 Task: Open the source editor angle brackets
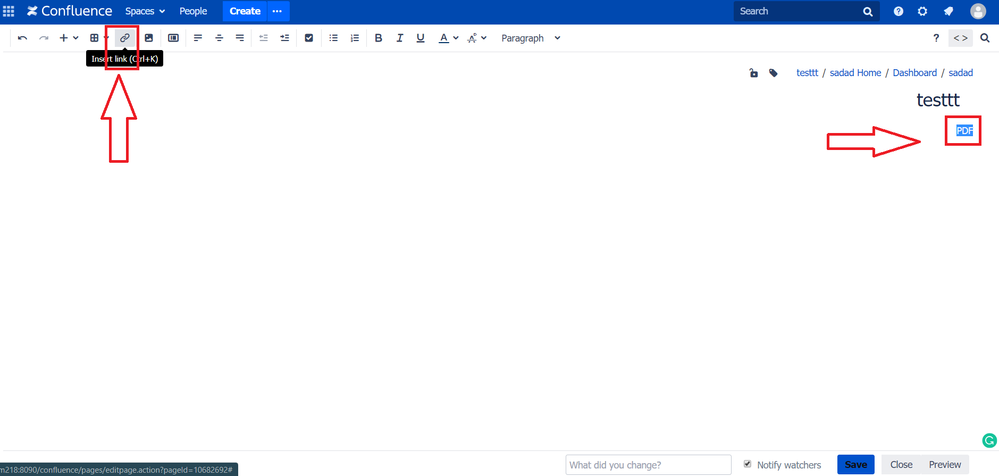click(961, 38)
